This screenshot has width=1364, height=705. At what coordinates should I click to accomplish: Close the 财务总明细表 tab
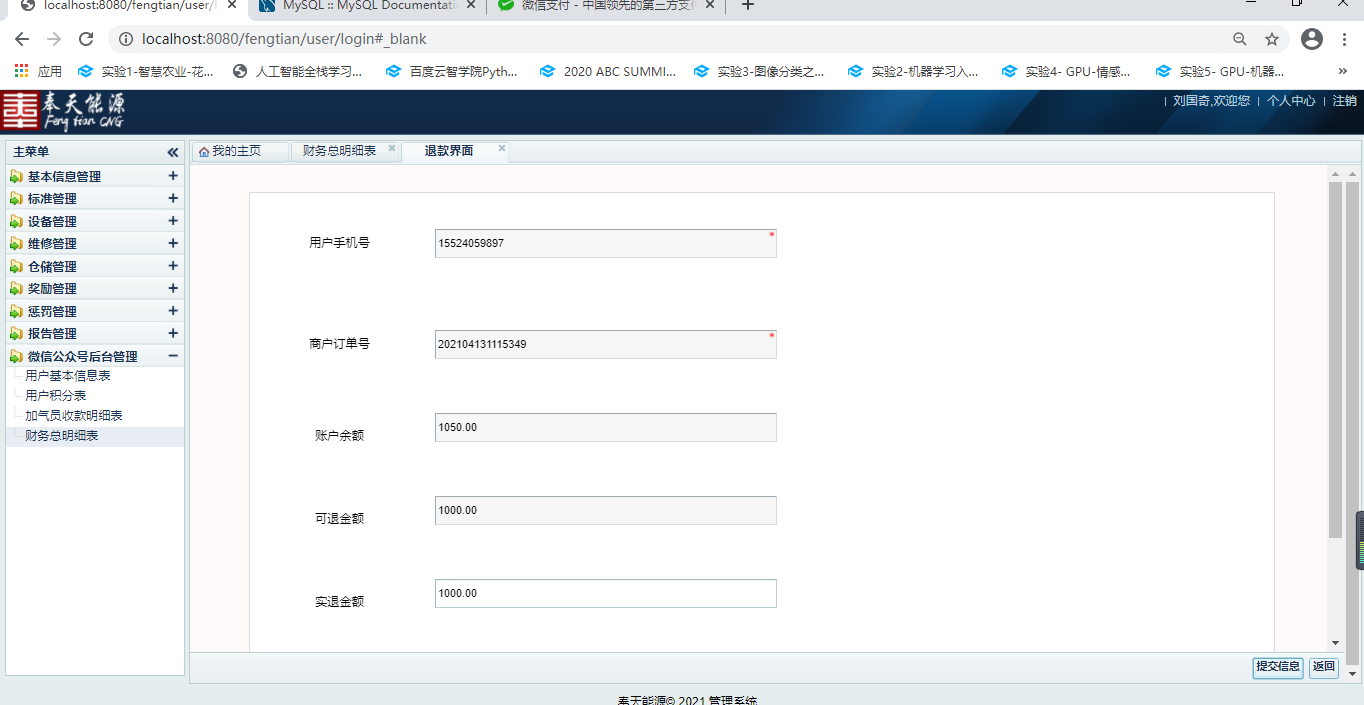(392, 149)
